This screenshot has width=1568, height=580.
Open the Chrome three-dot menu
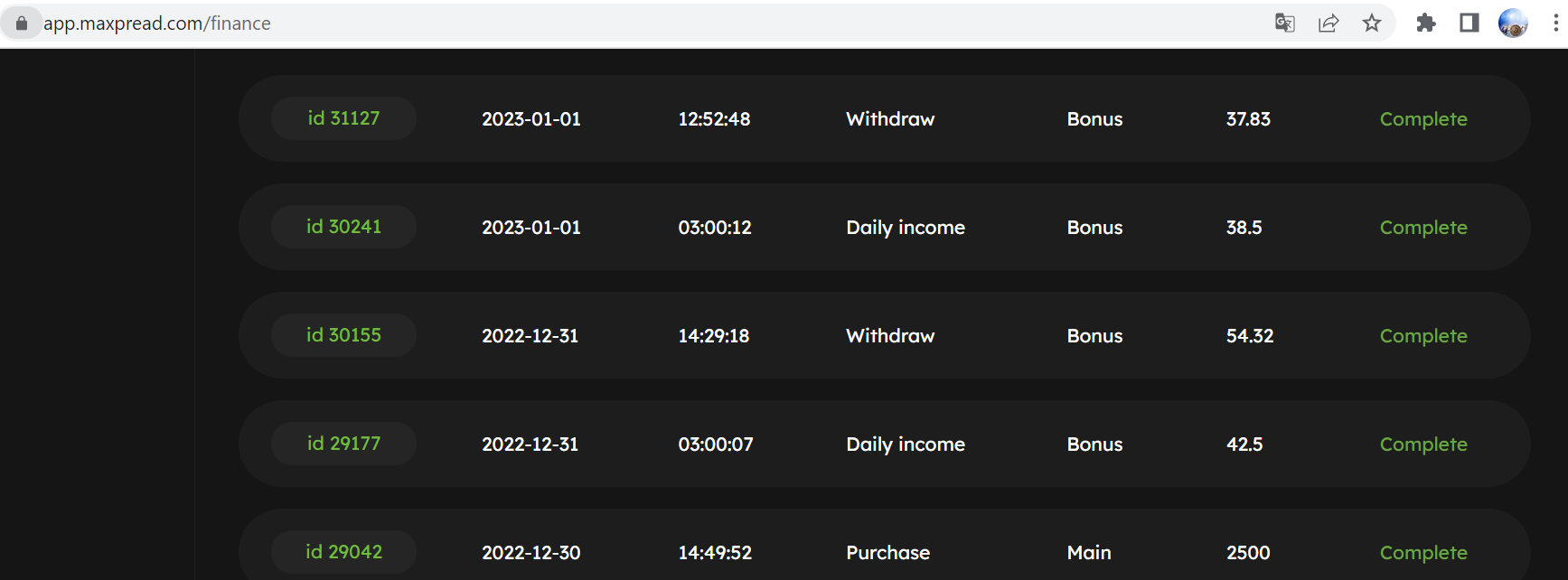pyautogui.click(x=1555, y=23)
